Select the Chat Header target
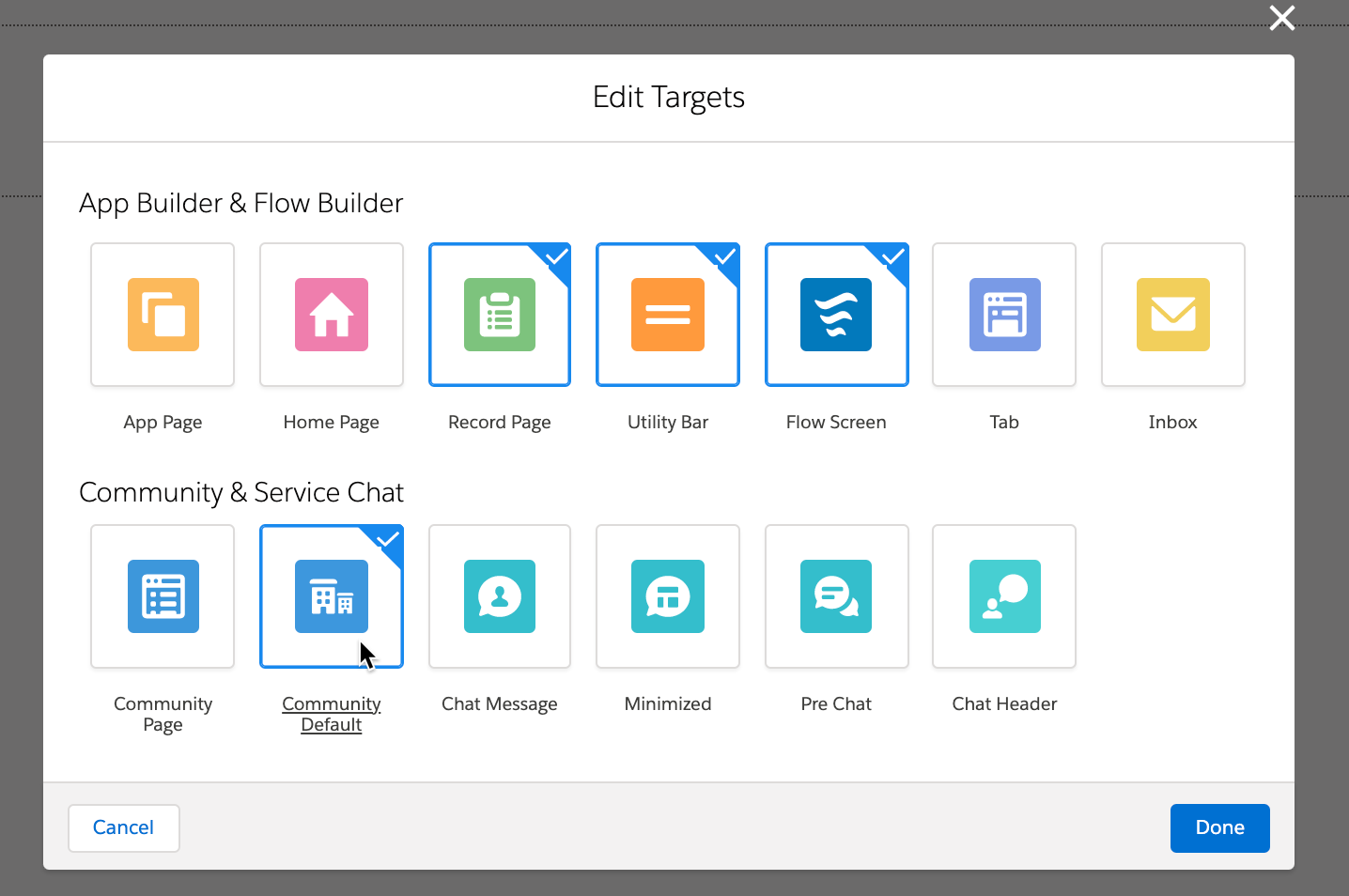The image size is (1349, 896). pyautogui.click(x=1003, y=596)
